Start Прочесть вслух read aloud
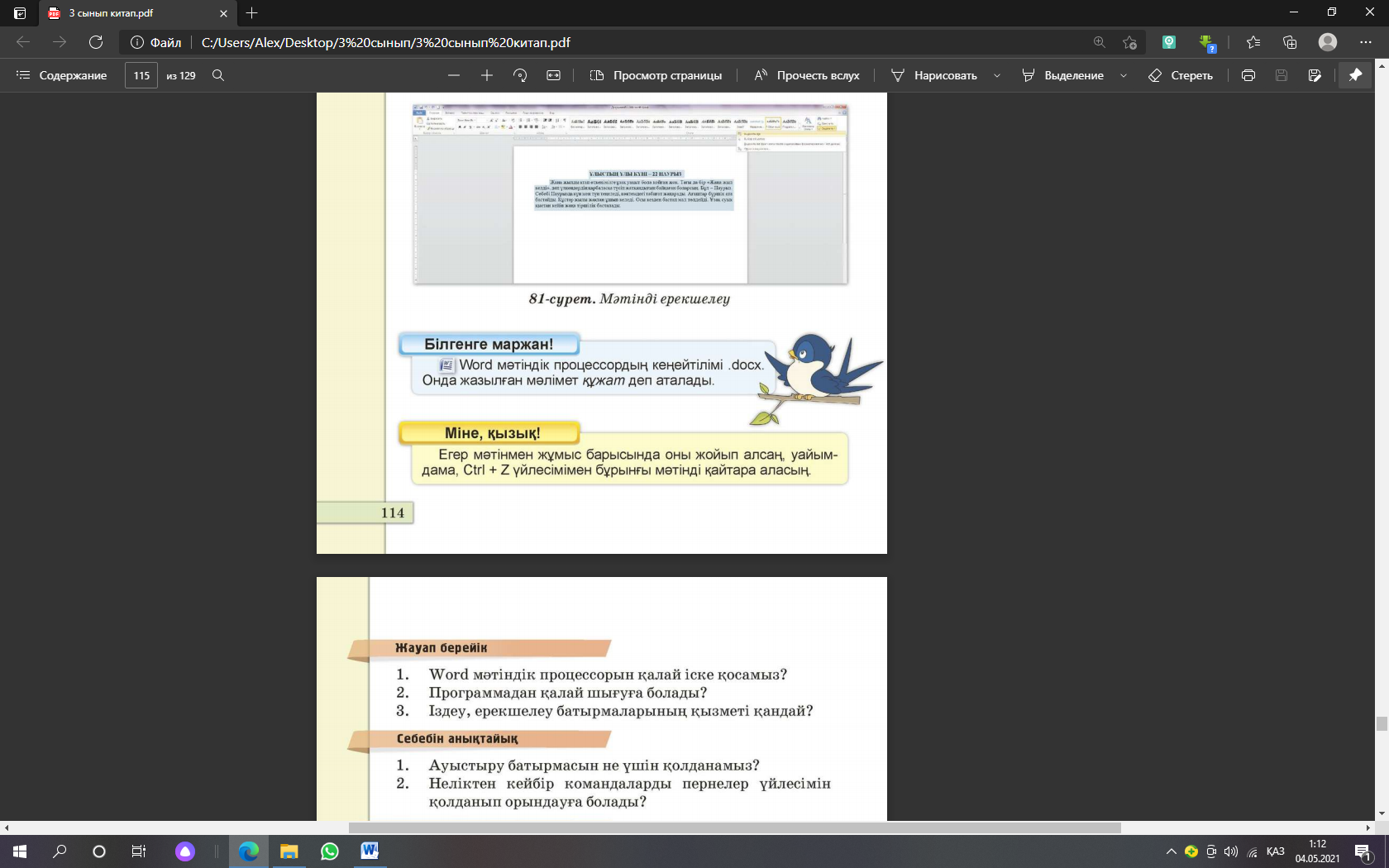1389x868 pixels. coord(807,75)
